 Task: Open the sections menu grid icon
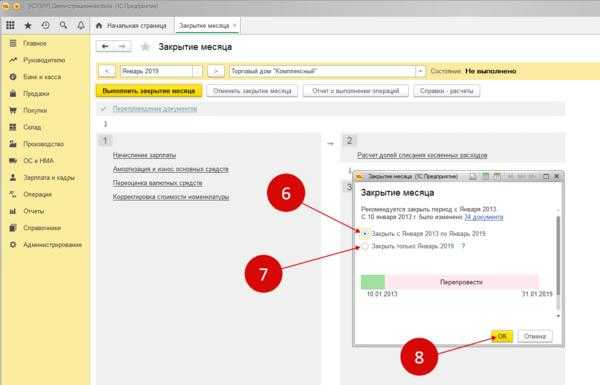(x=10, y=26)
